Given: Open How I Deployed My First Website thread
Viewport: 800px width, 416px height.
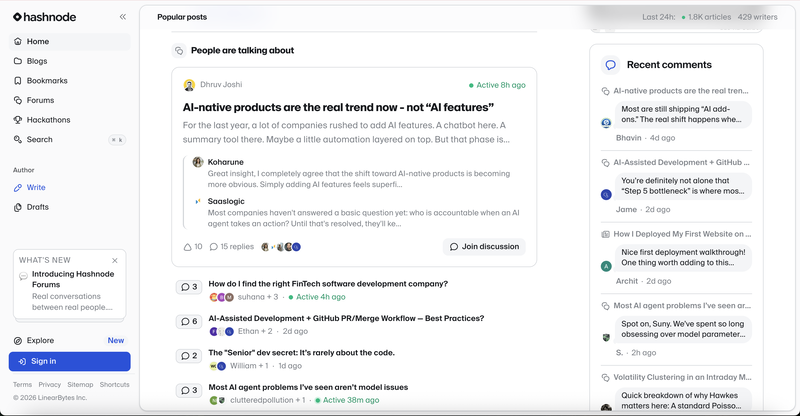Looking at the screenshot, I should pyautogui.click(x=682, y=234).
